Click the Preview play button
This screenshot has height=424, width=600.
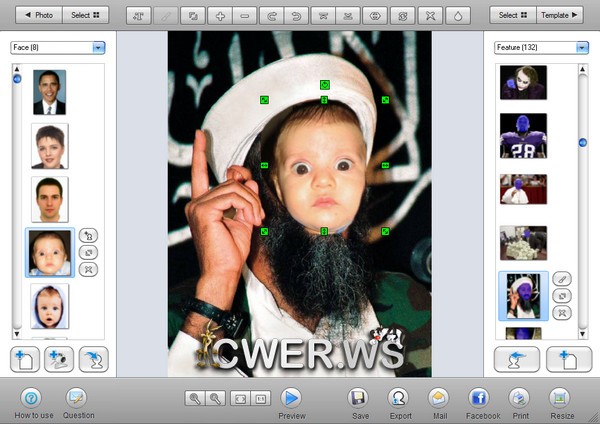291,398
